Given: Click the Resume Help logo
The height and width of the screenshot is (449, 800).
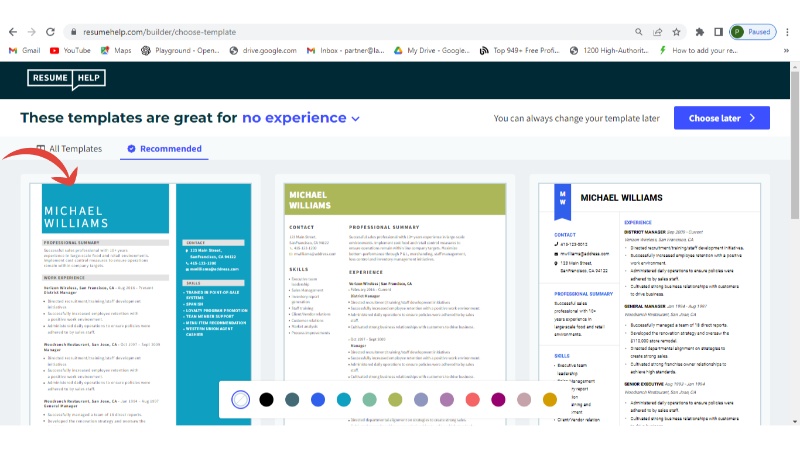Looking at the screenshot, I should click(66, 79).
